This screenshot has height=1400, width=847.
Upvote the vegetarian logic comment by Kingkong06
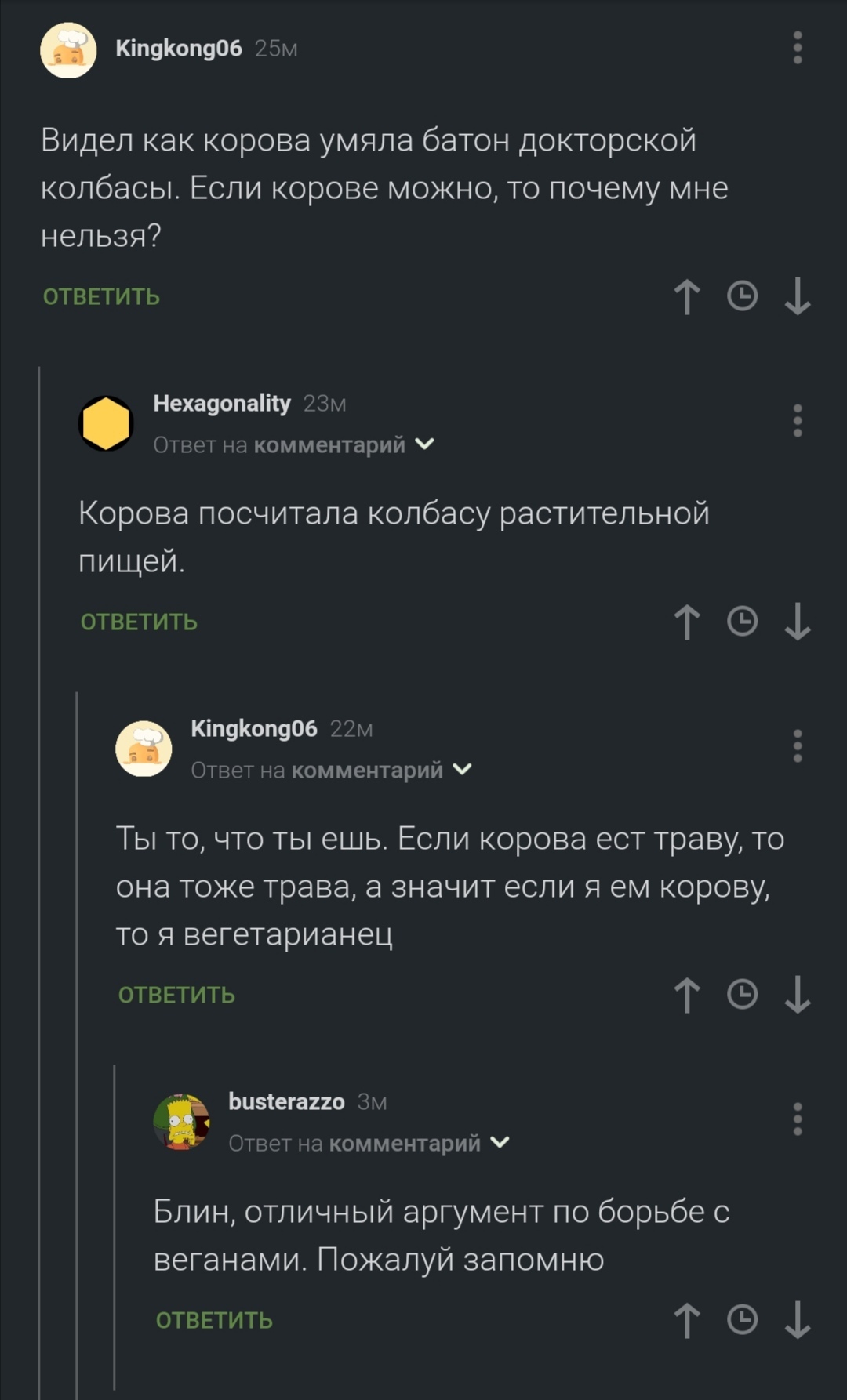pyautogui.click(x=688, y=996)
